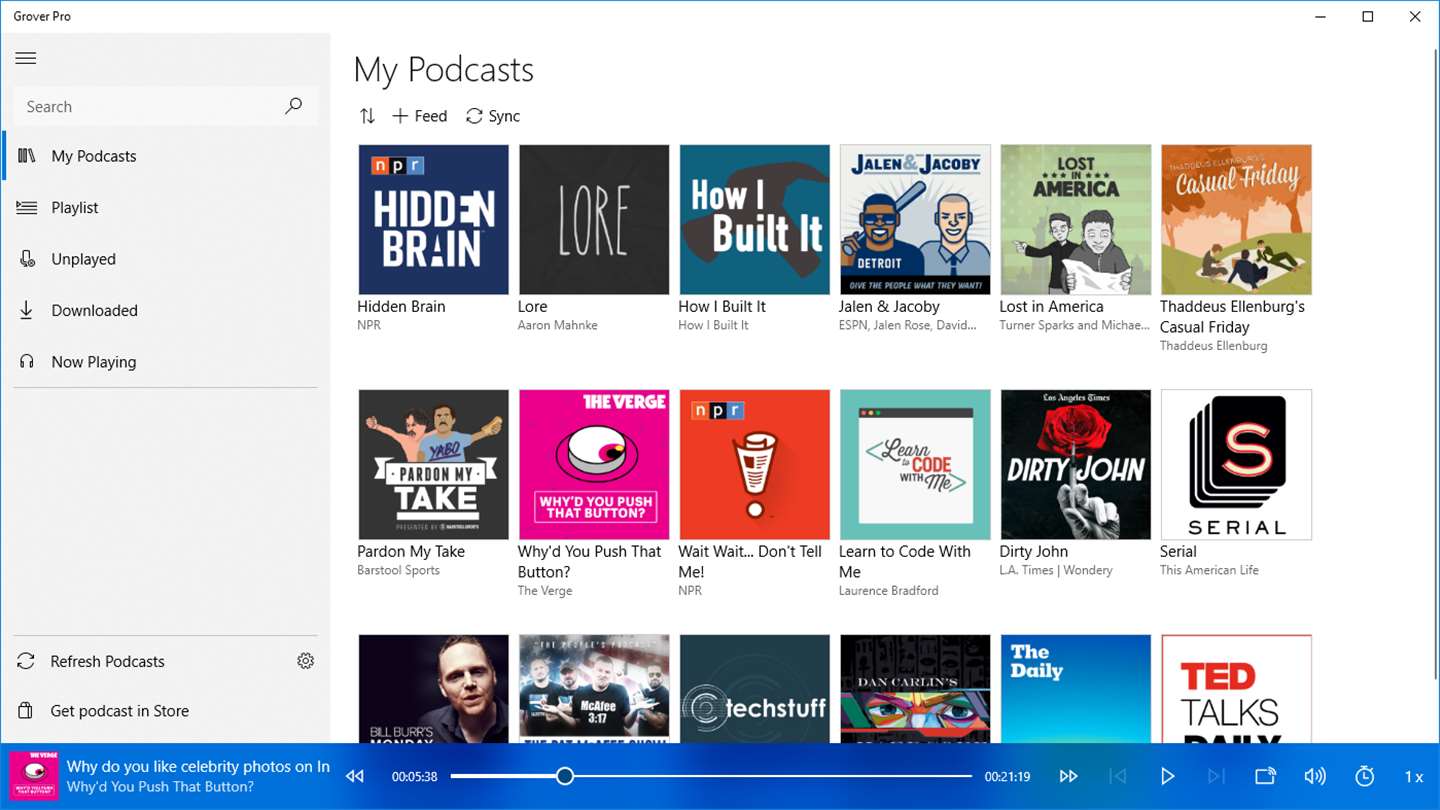Open the Now Playing view

click(166, 362)
